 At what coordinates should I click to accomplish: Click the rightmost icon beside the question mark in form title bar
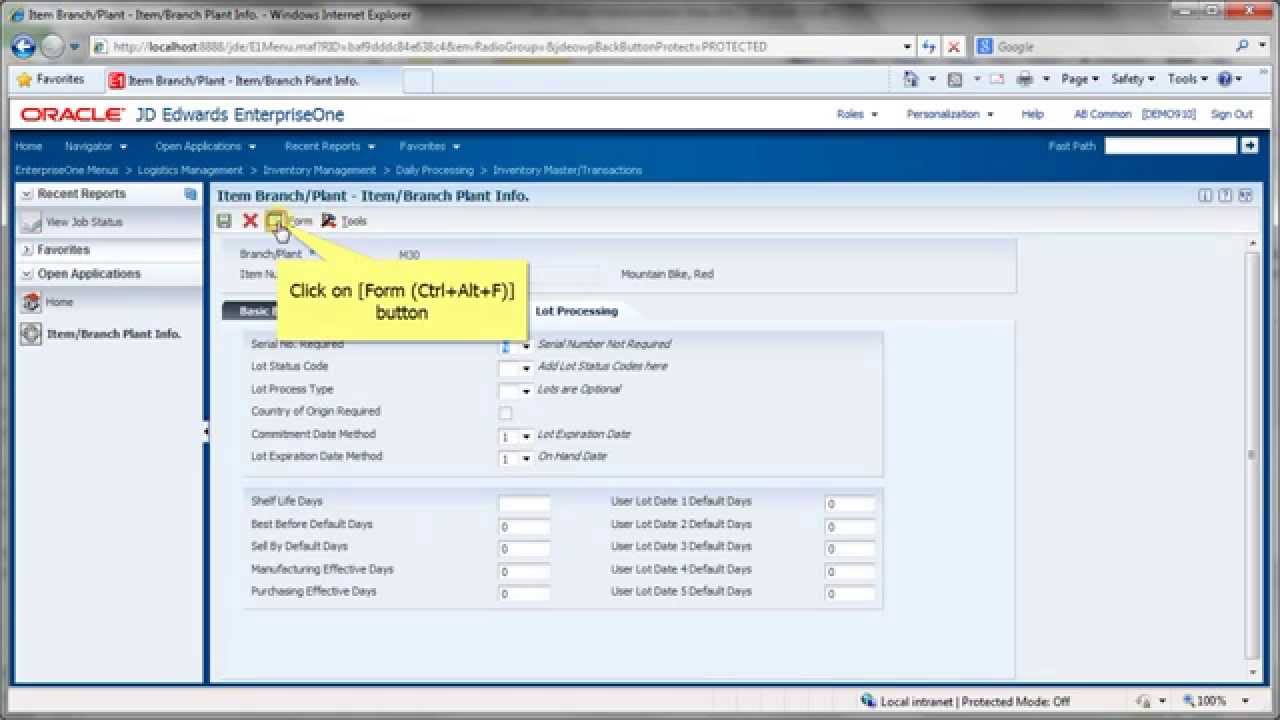1245,196
